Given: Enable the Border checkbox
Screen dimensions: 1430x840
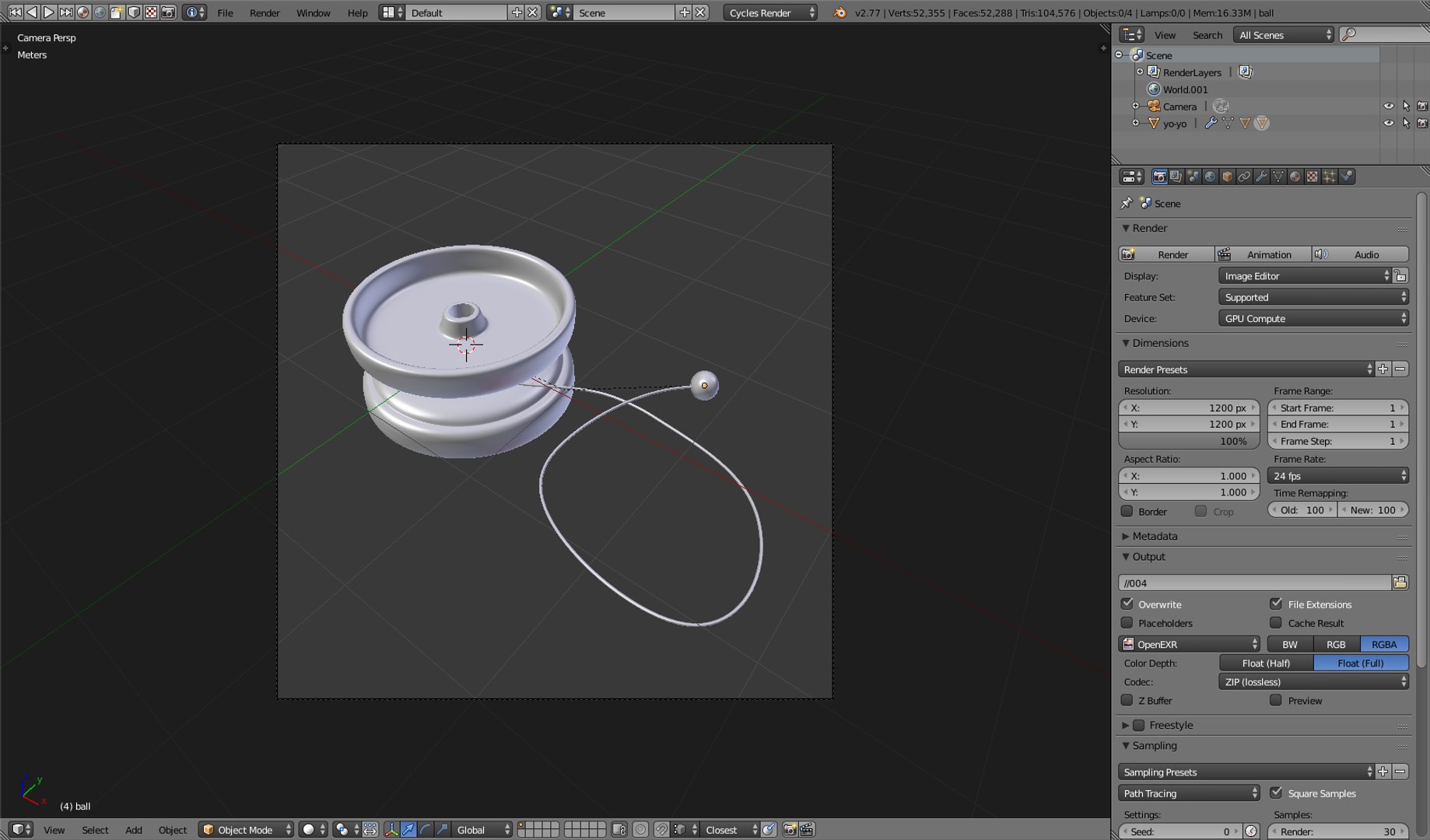Looking at the screenshot, I should (x=1127, y=511).
